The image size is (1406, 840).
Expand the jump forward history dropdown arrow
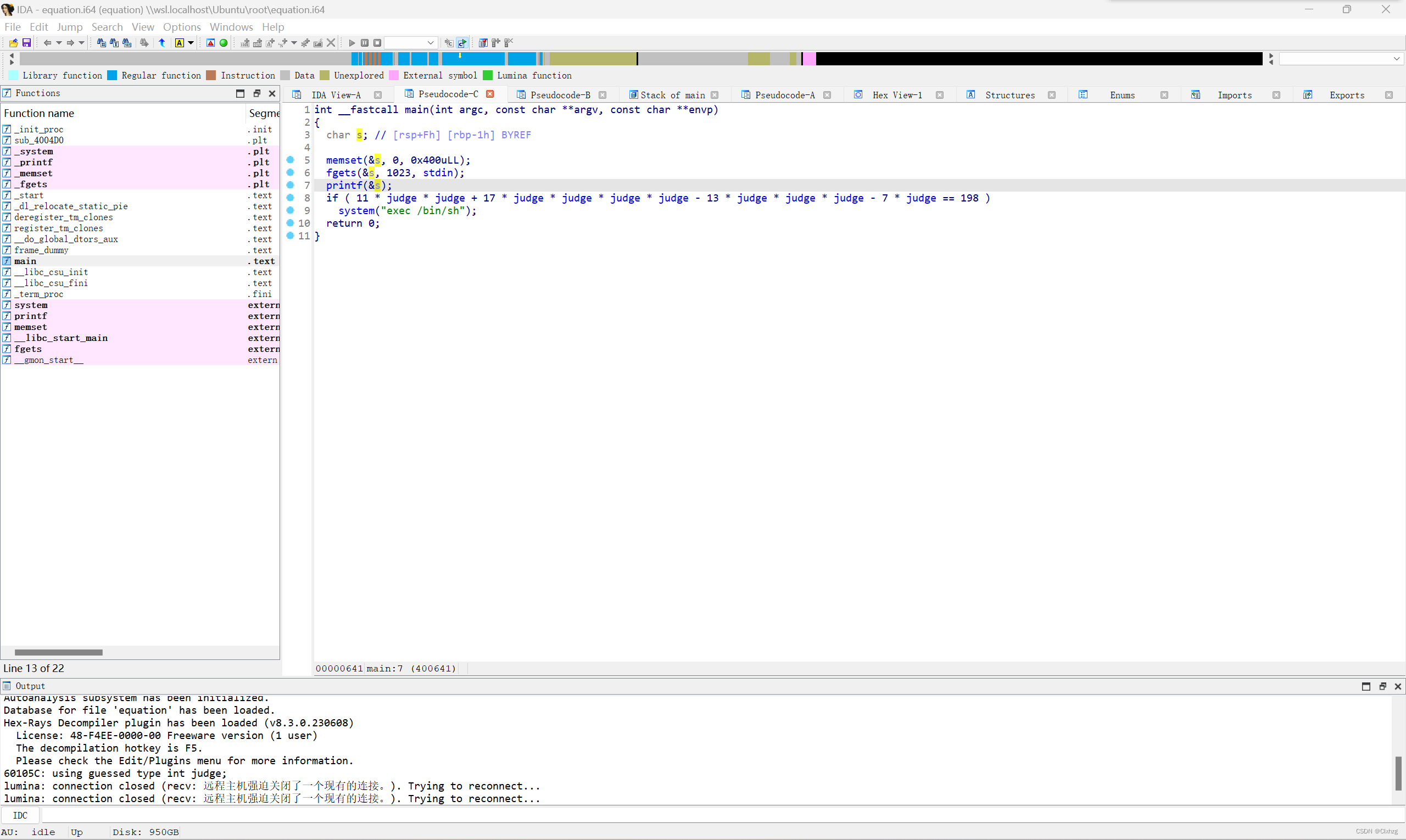(81, 43)
